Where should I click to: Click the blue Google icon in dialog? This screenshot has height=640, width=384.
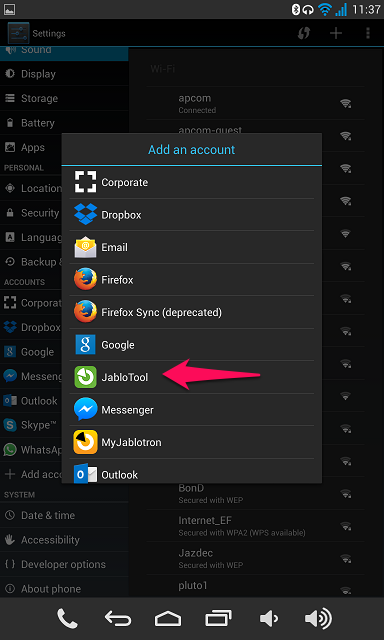[x=85, y=344]
